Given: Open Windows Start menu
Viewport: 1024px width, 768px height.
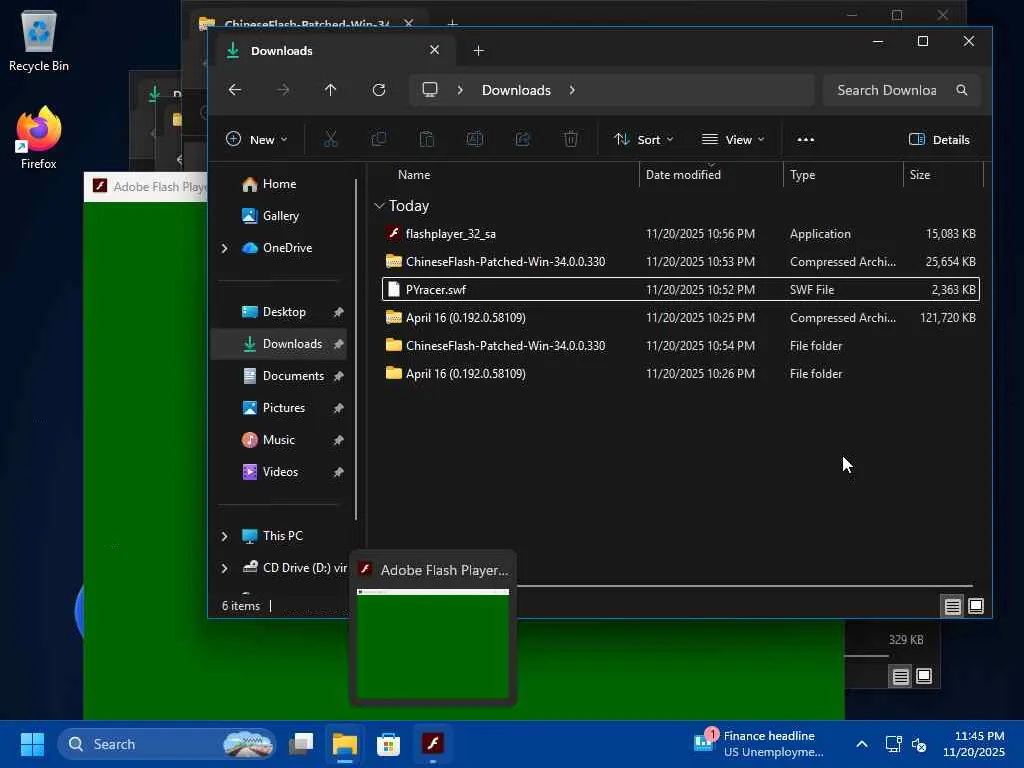Looking at the screenshot, I should 32,744.
